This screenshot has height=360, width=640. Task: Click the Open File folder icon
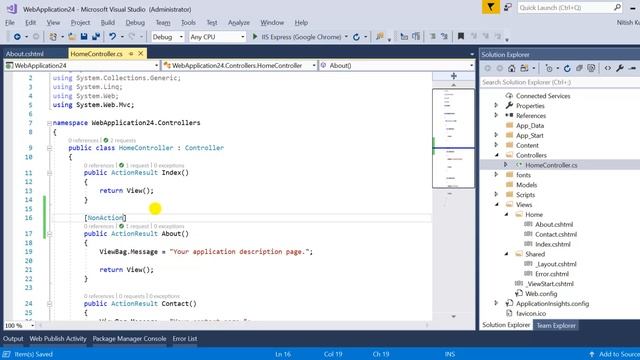[72, 37]
